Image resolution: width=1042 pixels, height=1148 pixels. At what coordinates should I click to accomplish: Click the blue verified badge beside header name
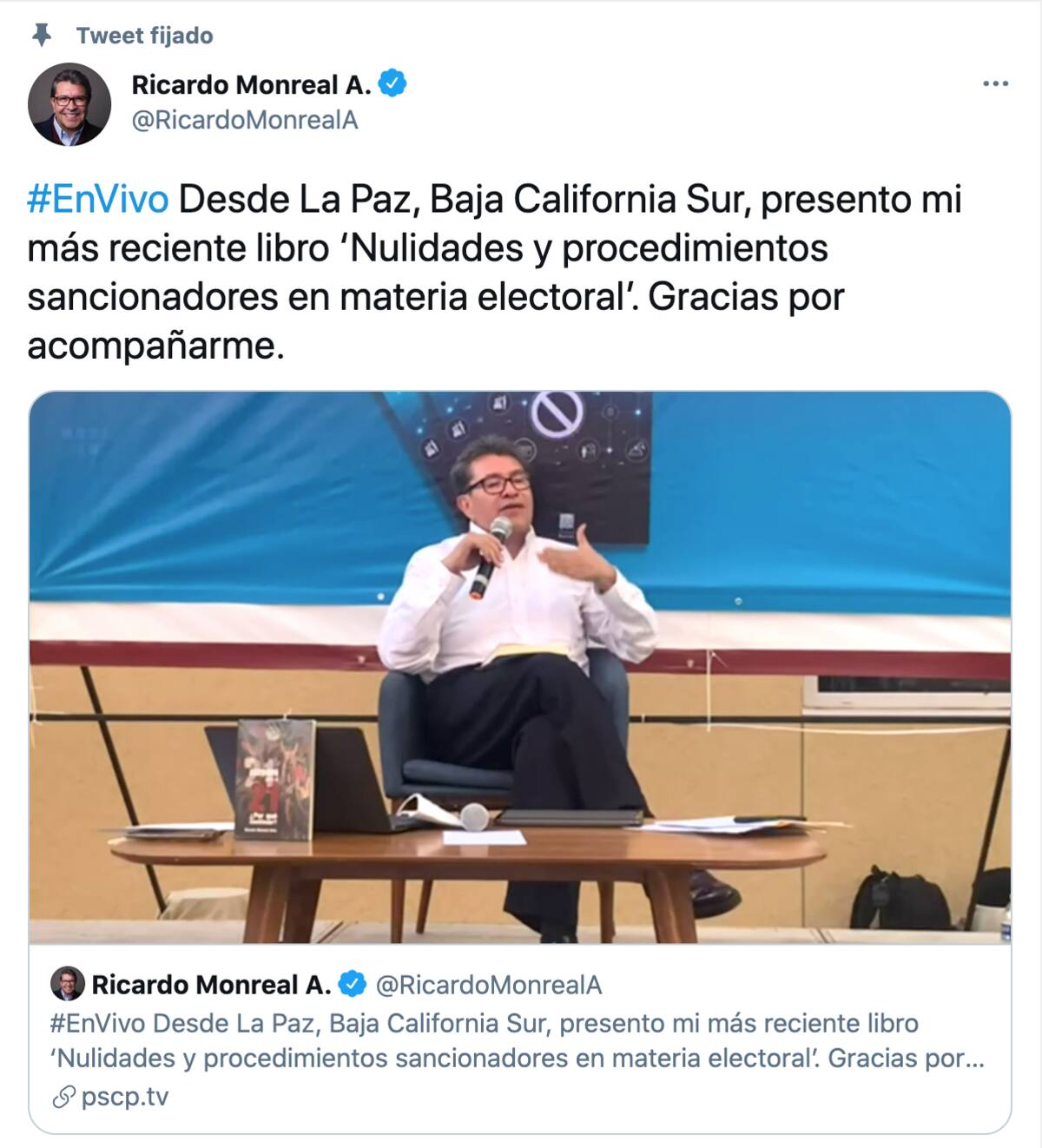[x=394, y=84]
